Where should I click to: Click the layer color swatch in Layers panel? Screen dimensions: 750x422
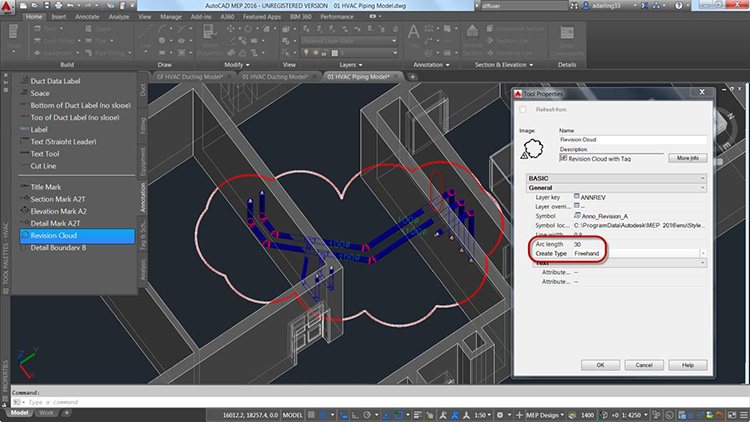pos(335,53)
